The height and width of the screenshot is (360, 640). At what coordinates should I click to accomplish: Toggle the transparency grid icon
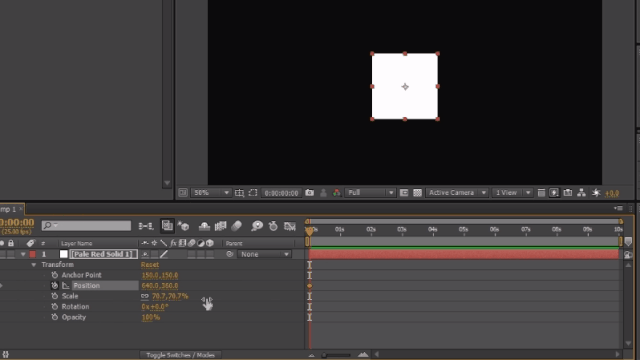(417, 193)
